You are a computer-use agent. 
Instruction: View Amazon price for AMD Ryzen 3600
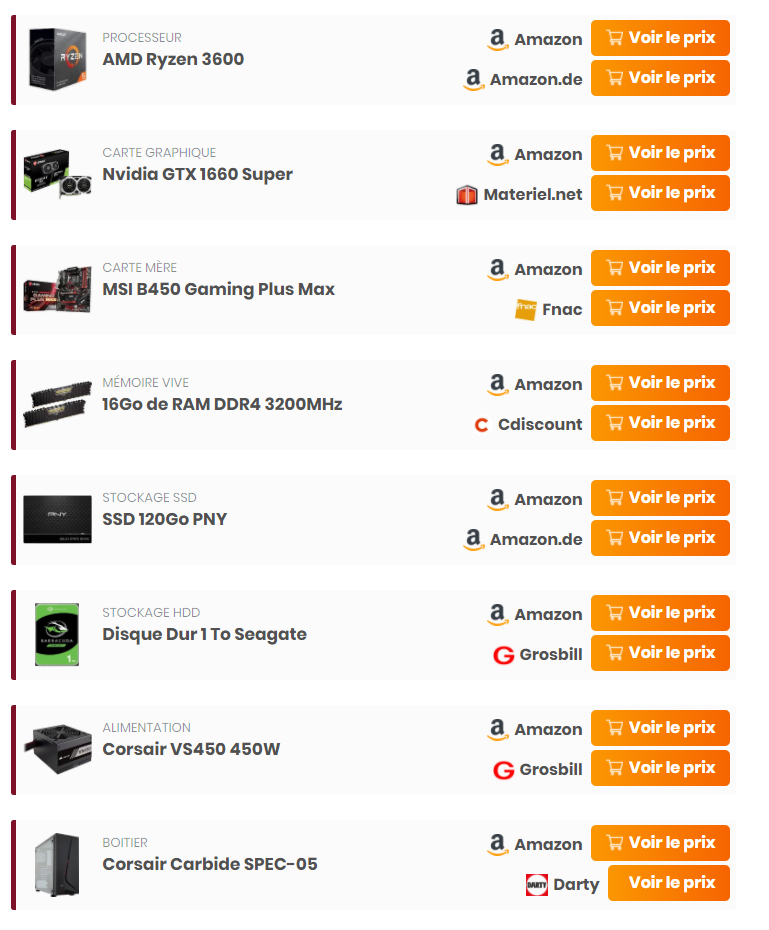tap(660, 38)
